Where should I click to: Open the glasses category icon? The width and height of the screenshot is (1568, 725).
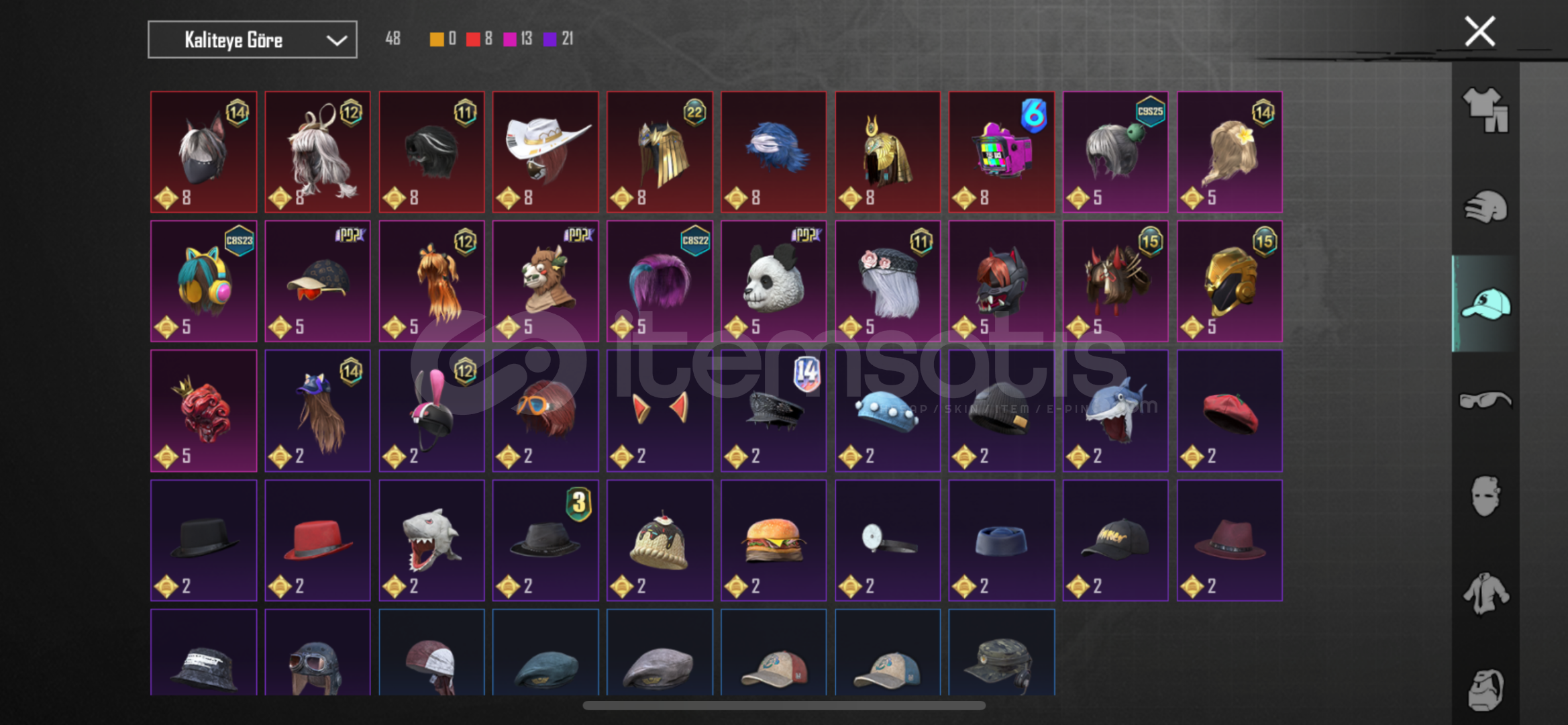[x=1485, y=400]
